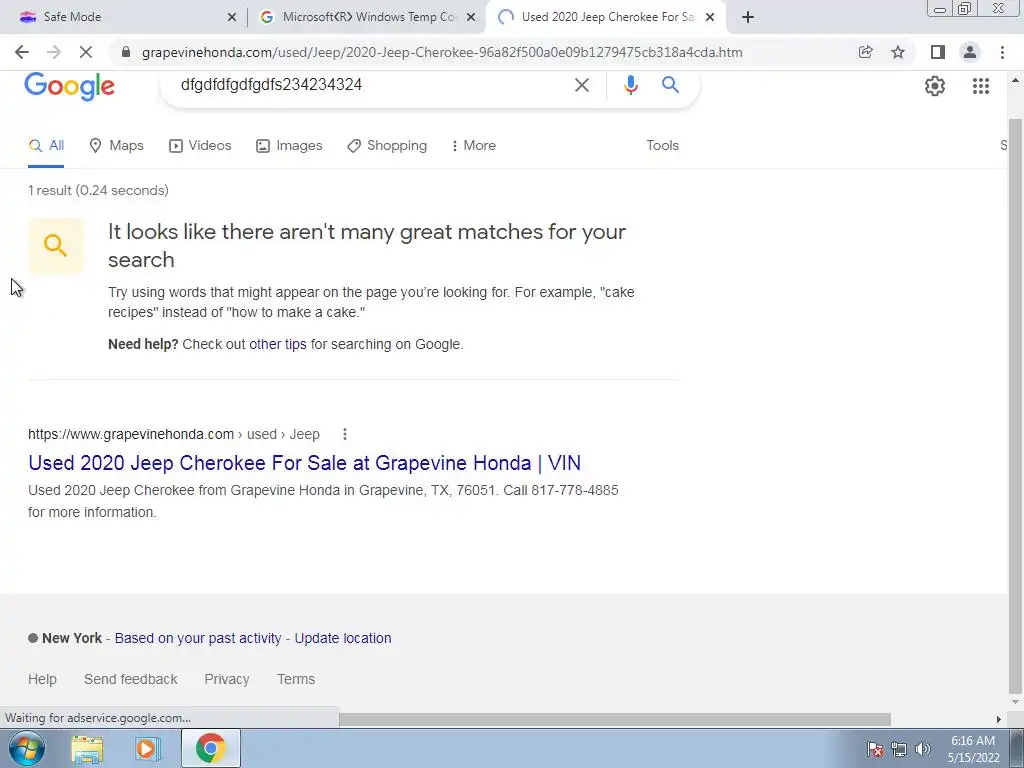
Task: Click in the Google search field
Action: coord(372,85)
